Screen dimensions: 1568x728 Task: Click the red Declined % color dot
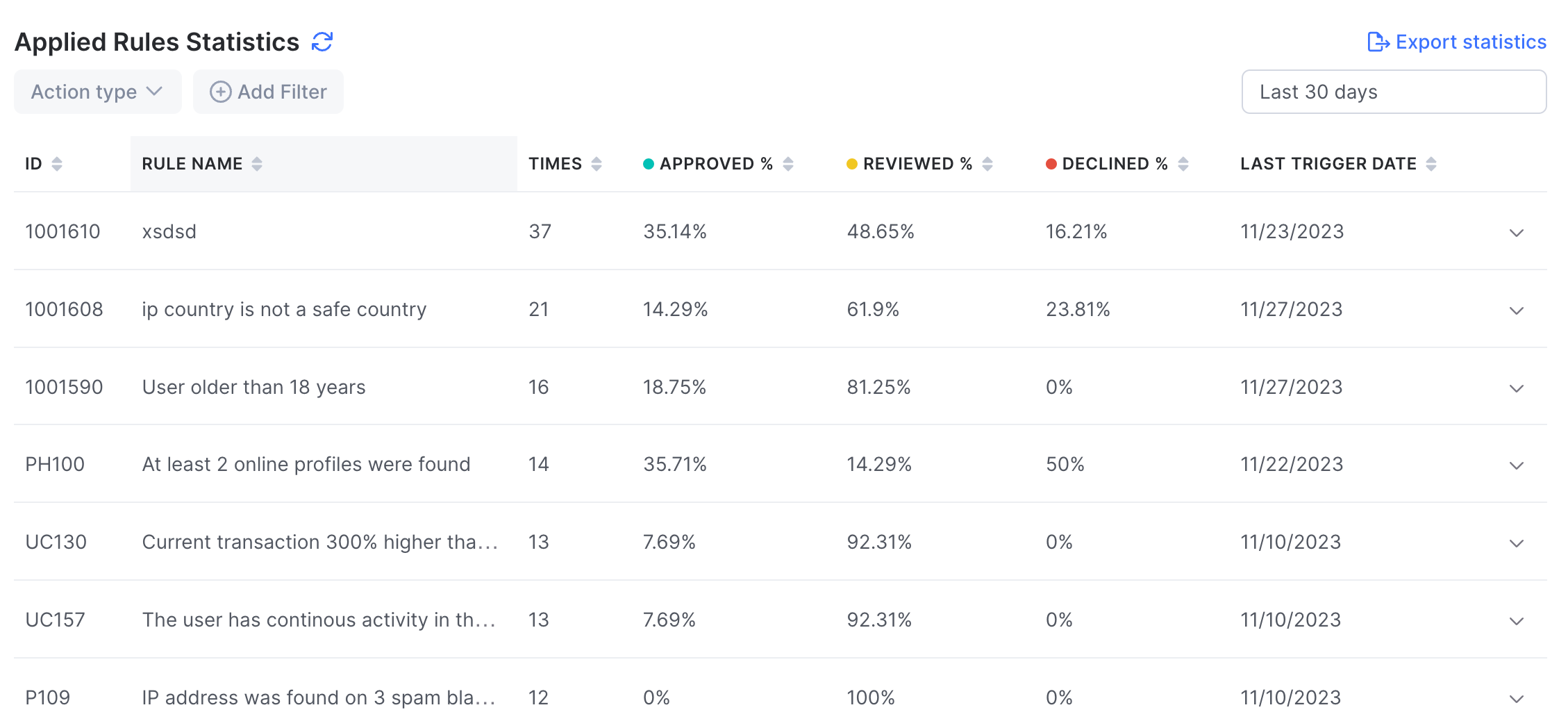point(1051,164)
